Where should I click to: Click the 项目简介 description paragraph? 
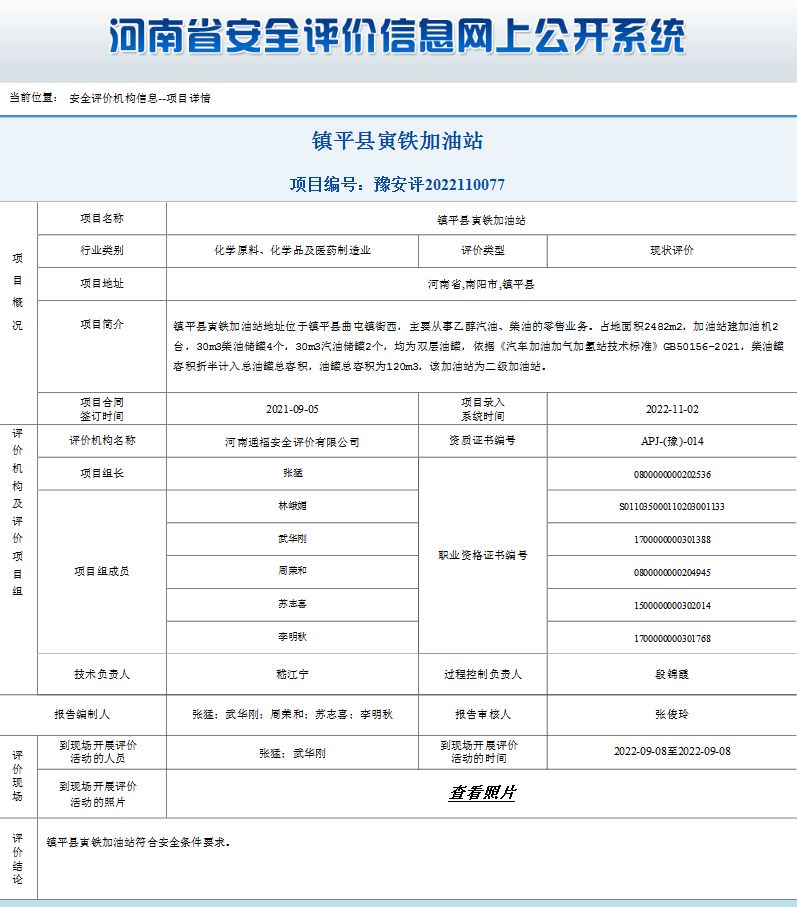(x=478, y=346)
